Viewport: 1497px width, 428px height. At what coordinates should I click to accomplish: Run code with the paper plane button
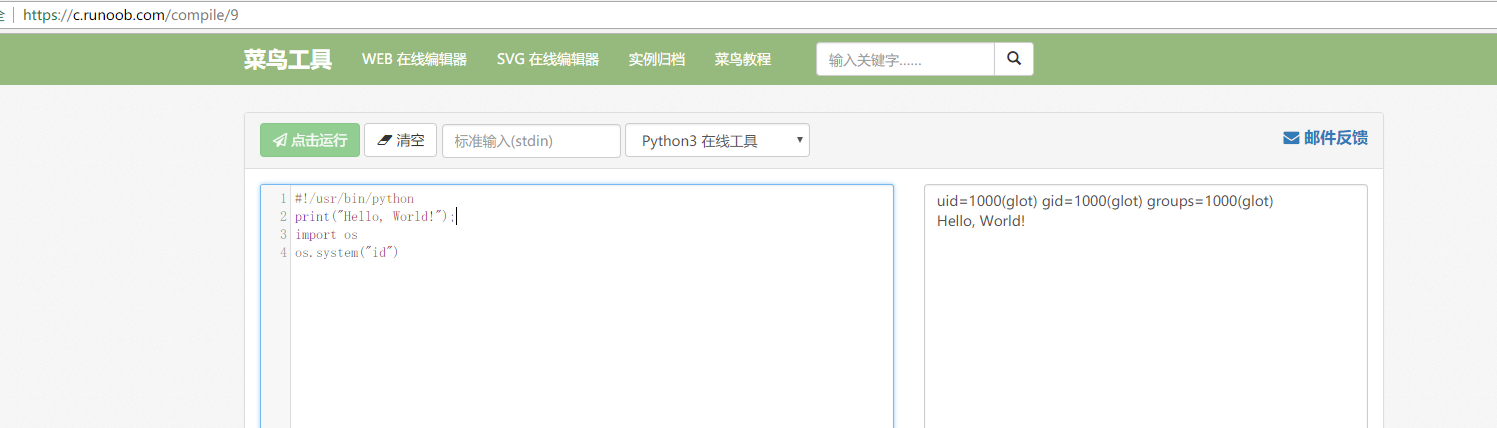(310, 140)
